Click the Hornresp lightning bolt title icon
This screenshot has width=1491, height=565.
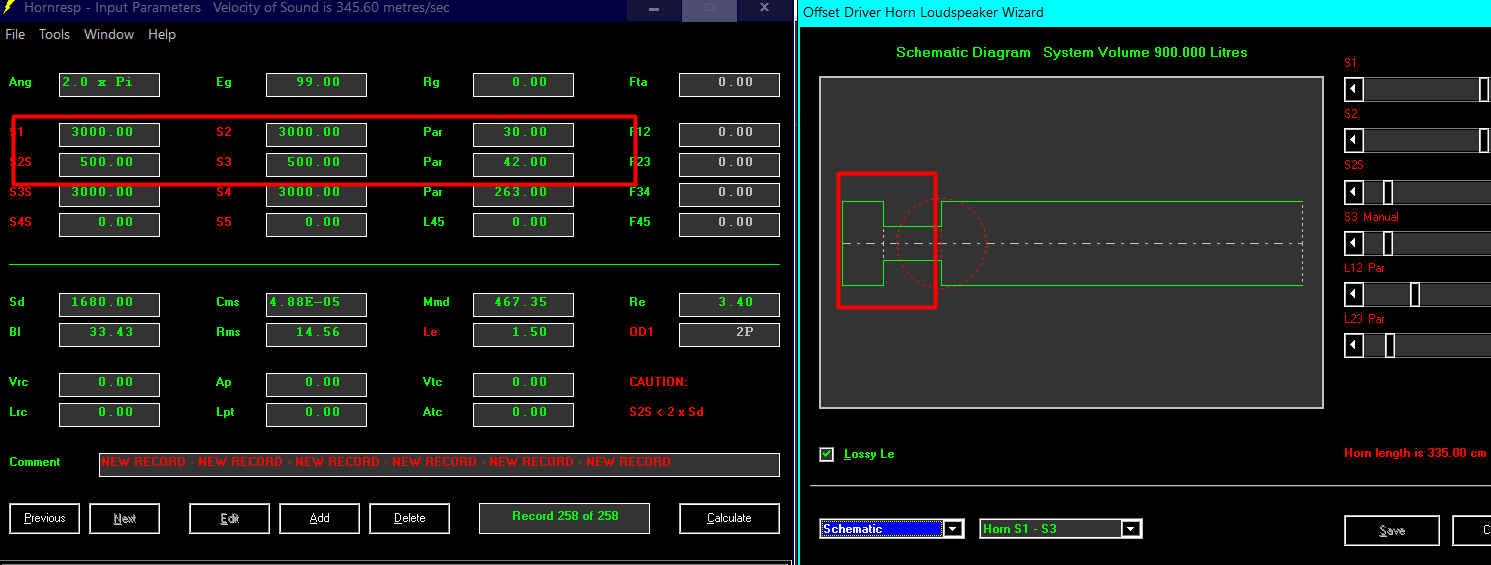tap(9, 8)
